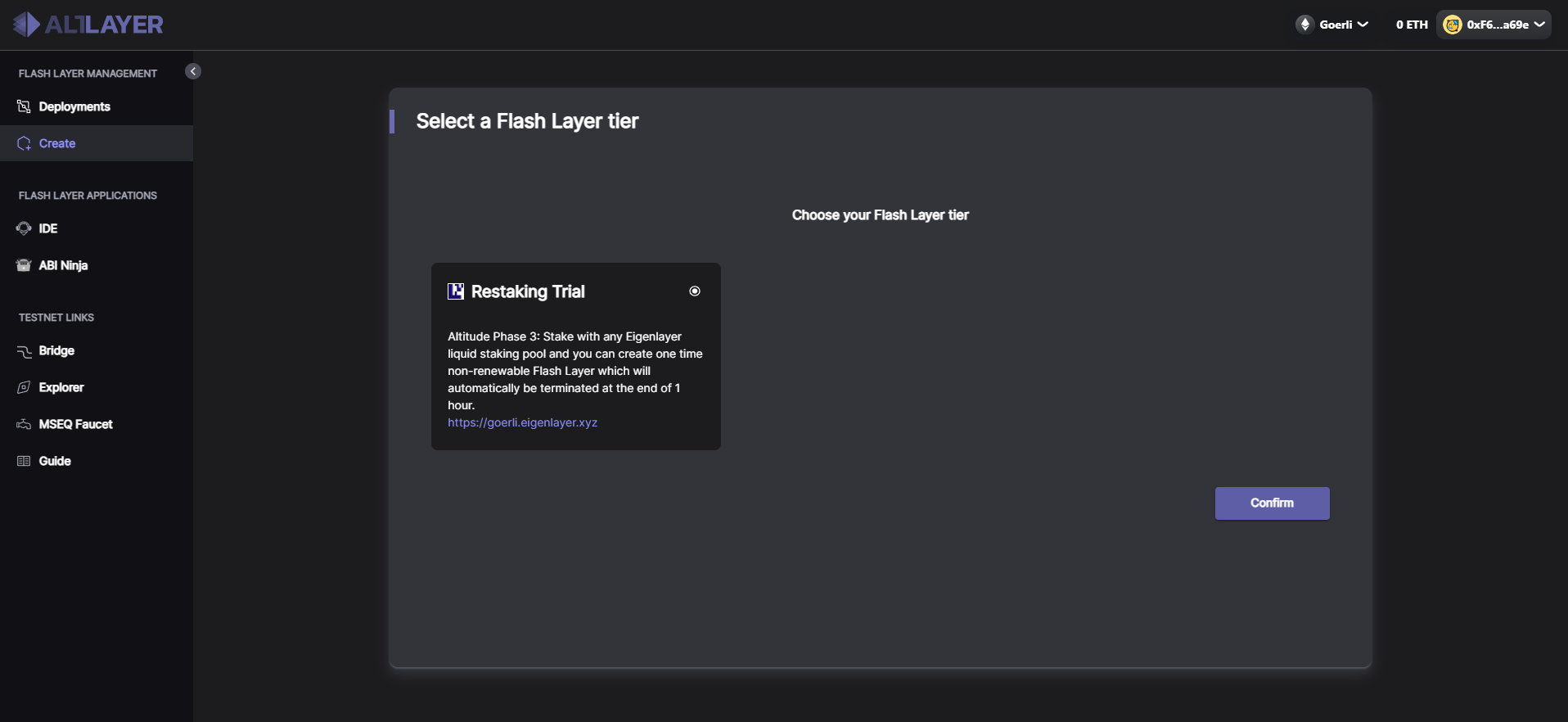The height and width of the screenshot is (722, 1568).
Task: Click the "TESTNET LINKS" section header
Action: tap(56, 318)
